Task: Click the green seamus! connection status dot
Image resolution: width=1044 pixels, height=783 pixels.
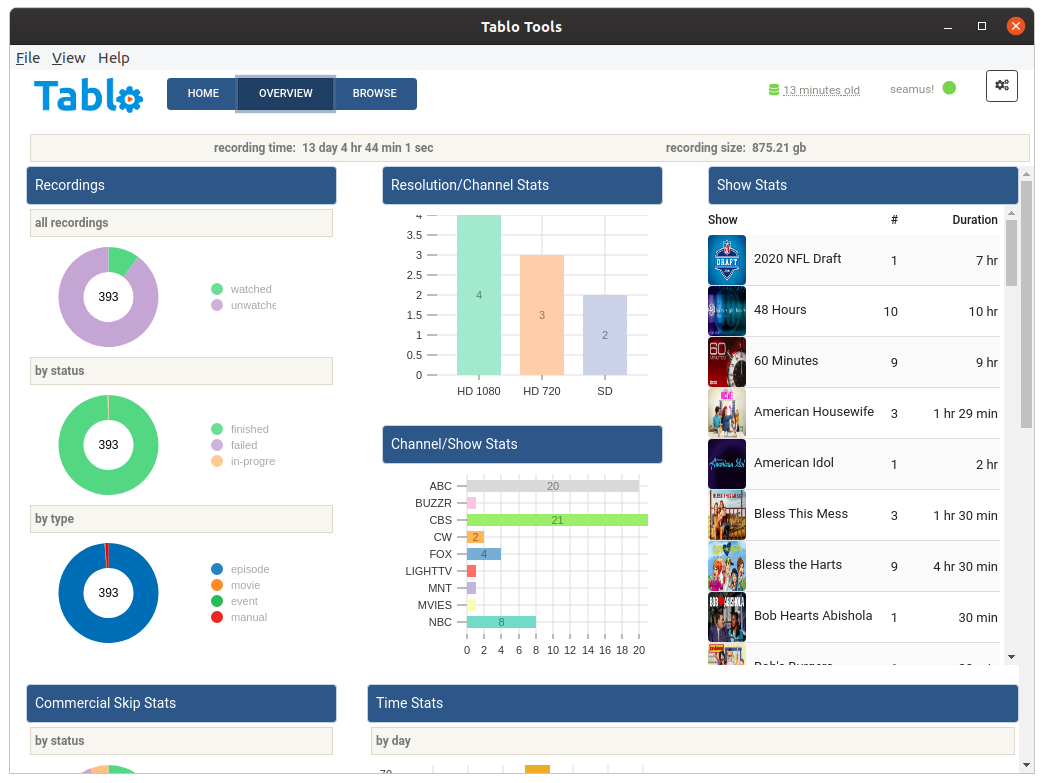Action: [x=949, y=89]
